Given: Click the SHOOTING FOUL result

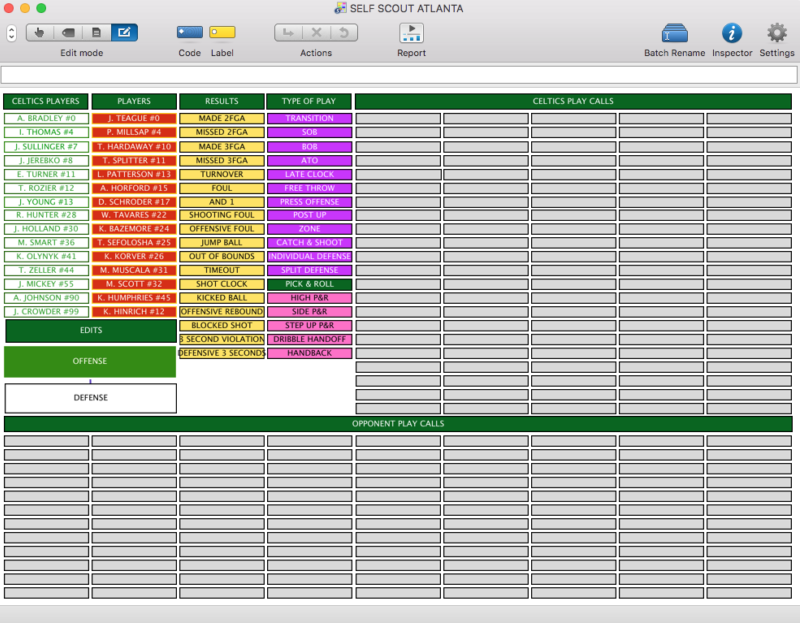Looking at the screenshot, I should (222, 215).
